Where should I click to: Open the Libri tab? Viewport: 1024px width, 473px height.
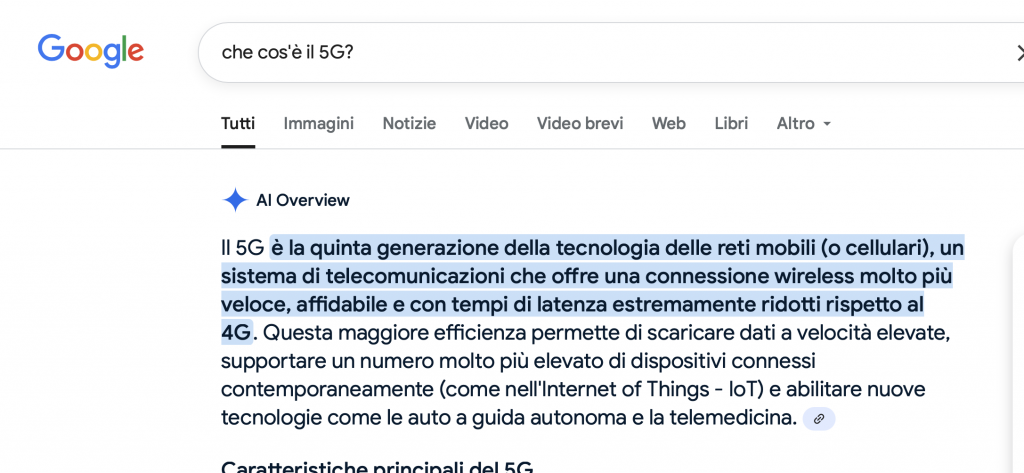click(731, 123)
